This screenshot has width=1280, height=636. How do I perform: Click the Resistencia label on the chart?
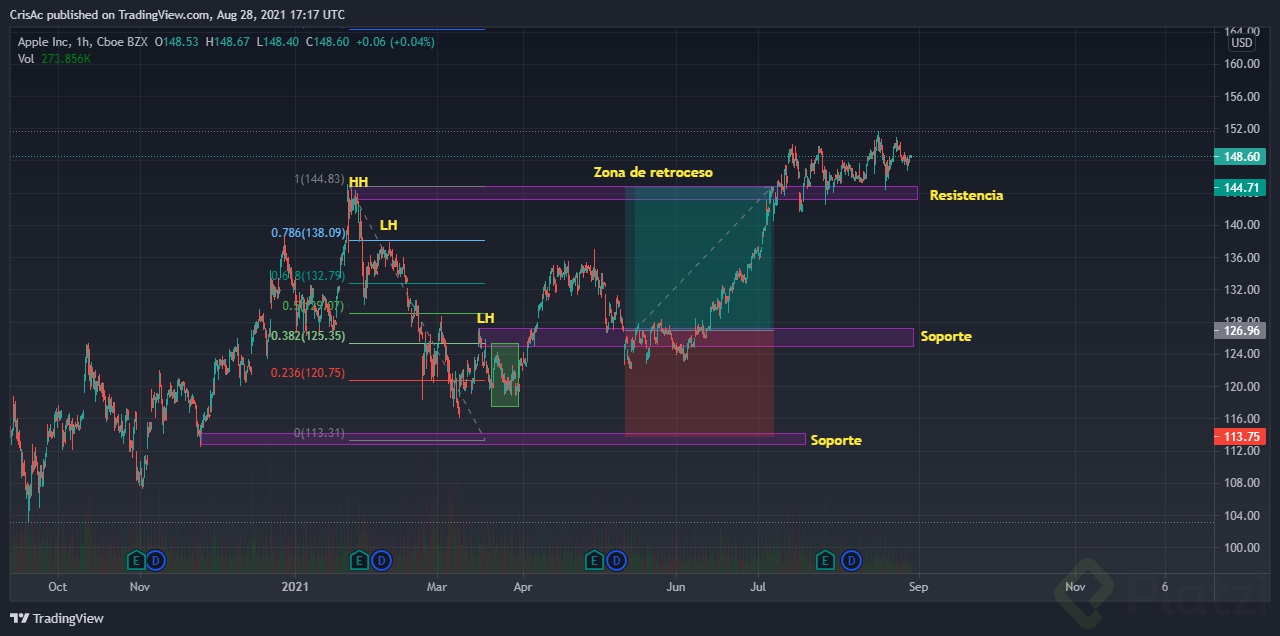(966, 195)
